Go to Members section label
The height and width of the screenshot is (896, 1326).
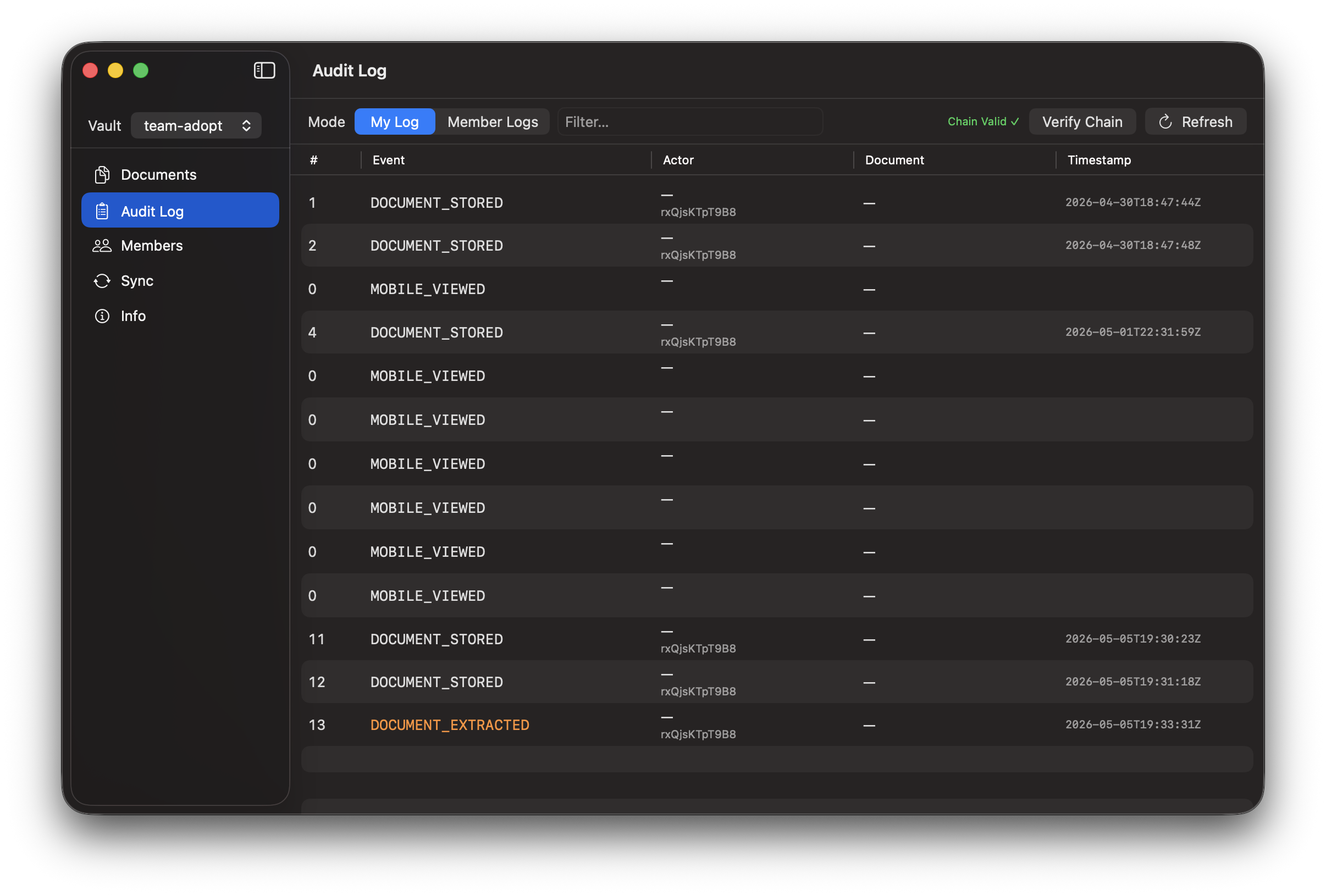coord(152,245)
